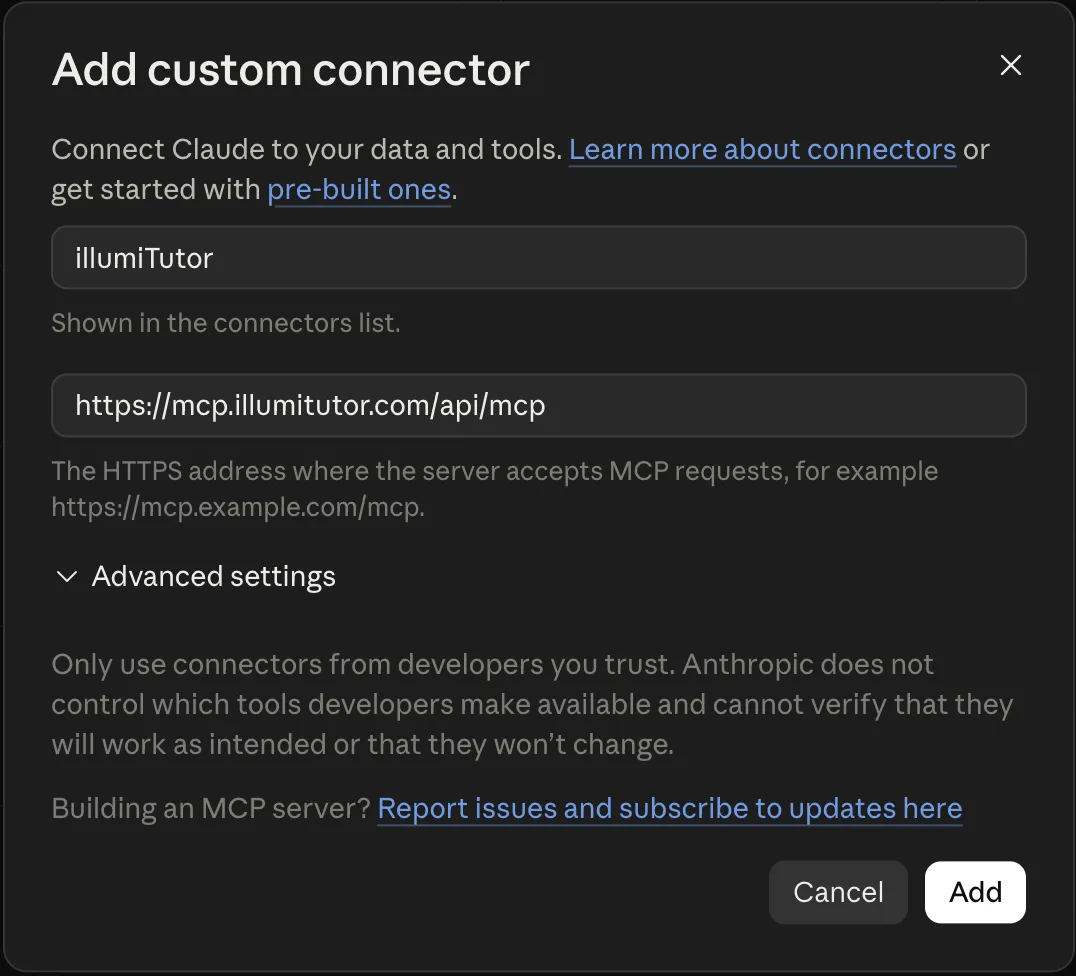1076x976 pixels.
Task: Click the Add button to save connector
Action: (x=975, y=892)
